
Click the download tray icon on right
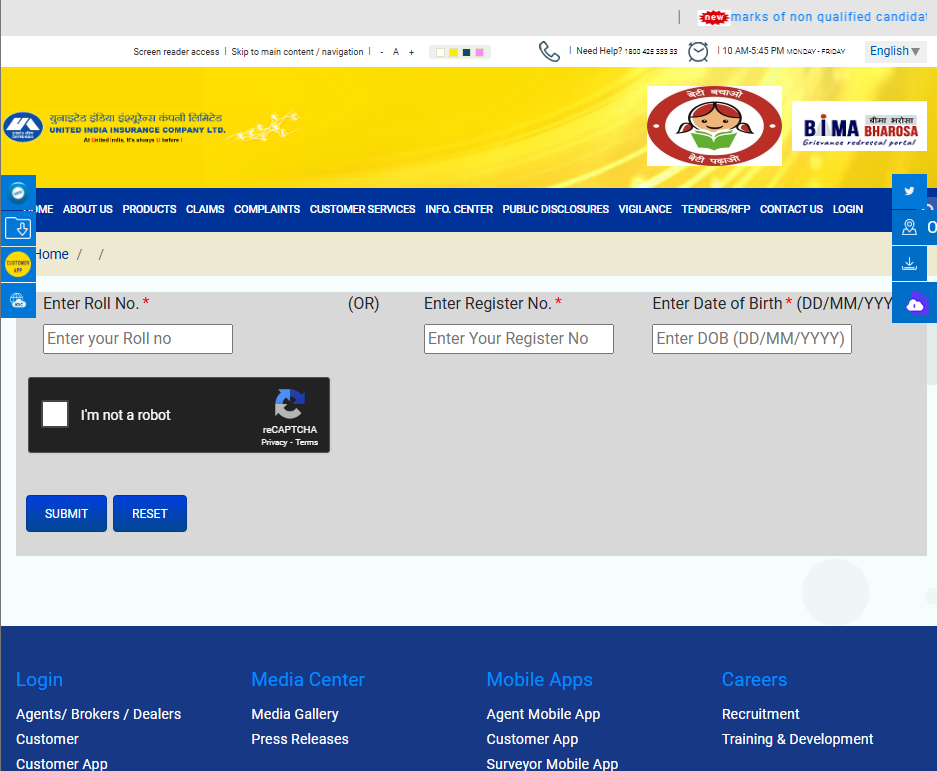point(909,264)
